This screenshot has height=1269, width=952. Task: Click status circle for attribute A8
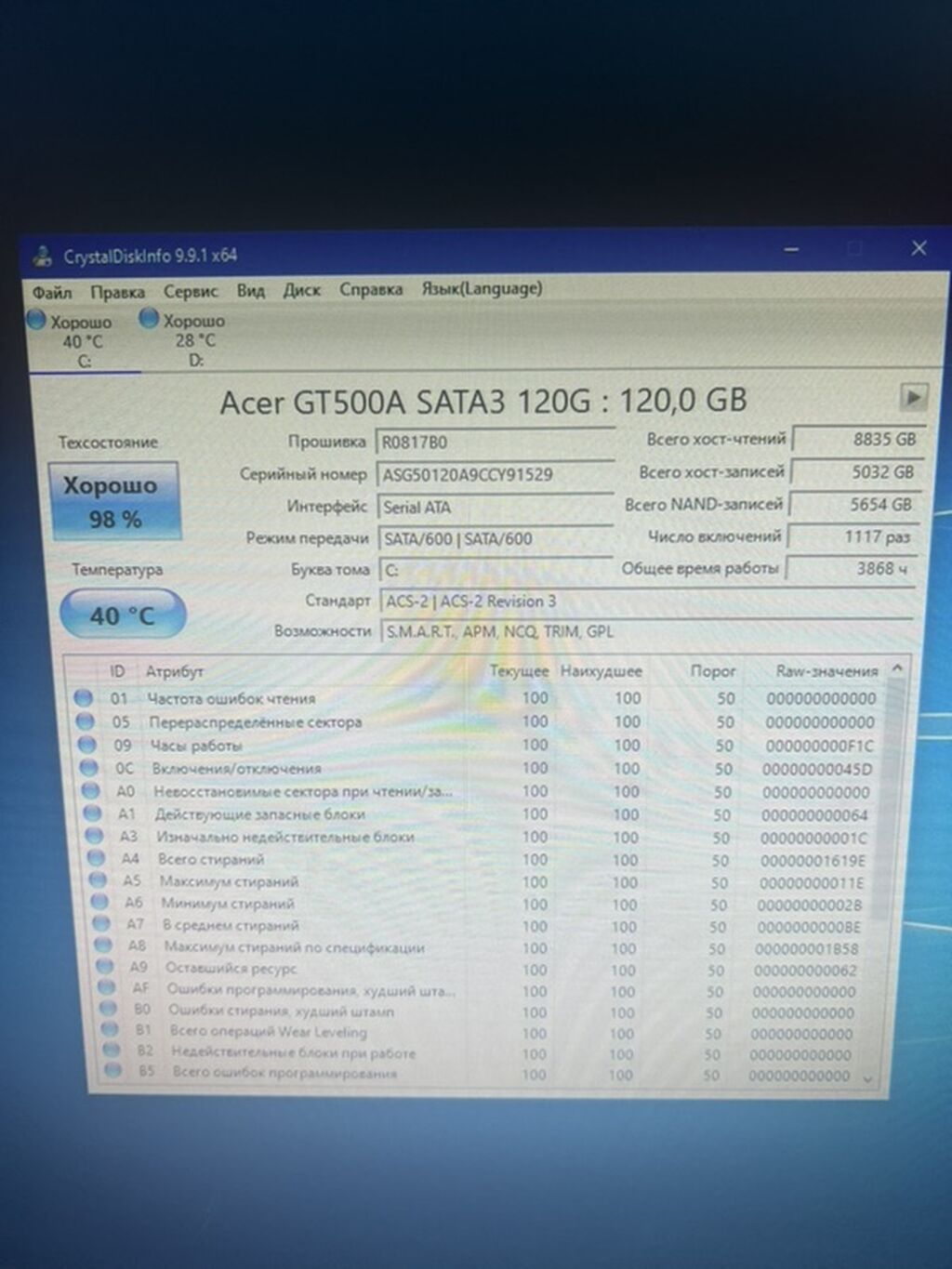(x=103, y=945)
